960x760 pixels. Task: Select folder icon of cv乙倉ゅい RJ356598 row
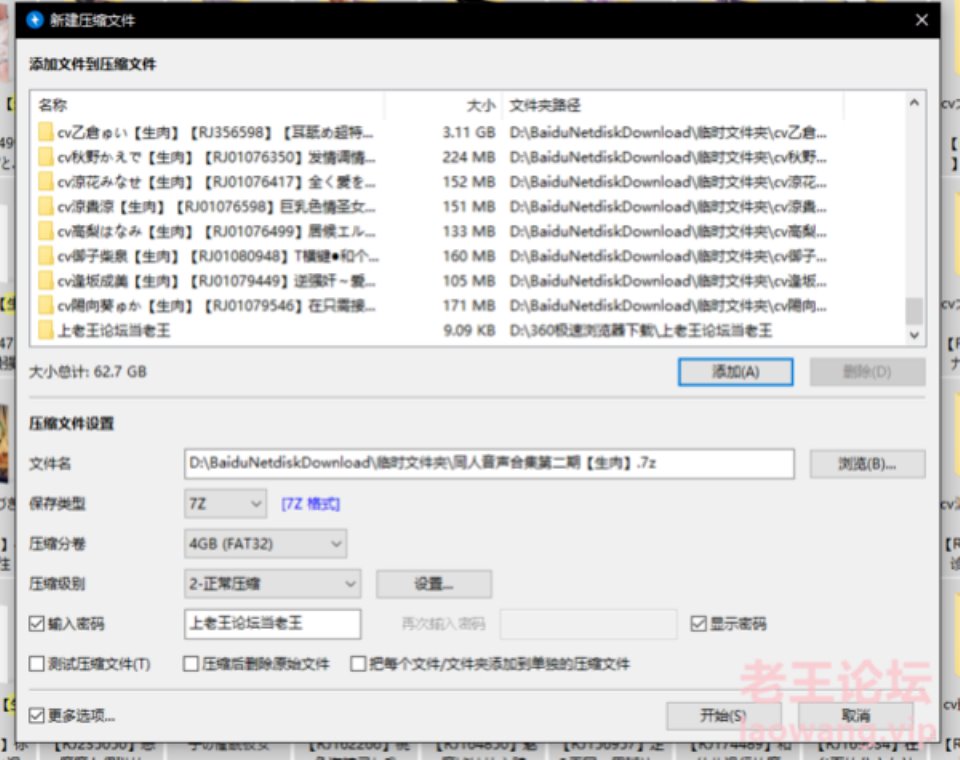tap(45, 132)
